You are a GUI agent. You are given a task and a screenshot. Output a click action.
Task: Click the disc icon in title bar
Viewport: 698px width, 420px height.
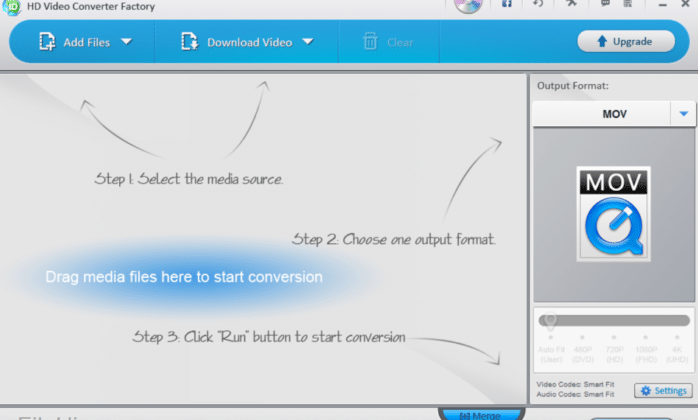pos(468,4)
